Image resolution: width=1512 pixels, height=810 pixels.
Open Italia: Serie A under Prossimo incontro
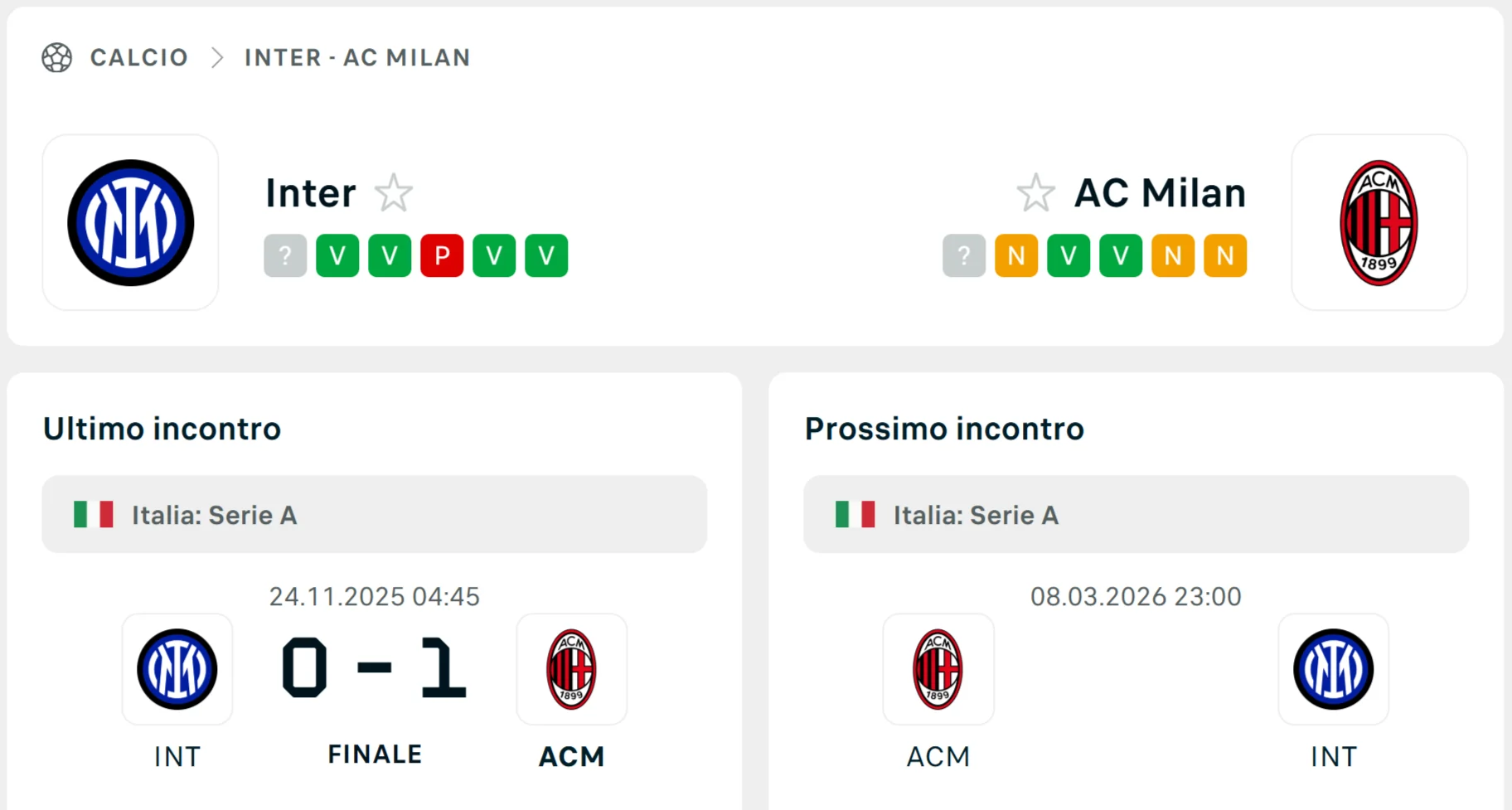click(976, 515)
